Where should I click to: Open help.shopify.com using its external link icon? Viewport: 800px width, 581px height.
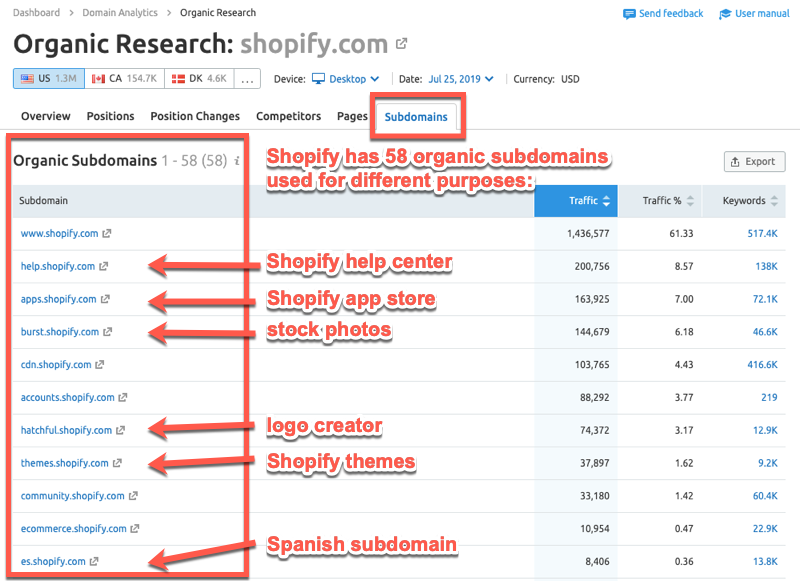coord(103,266)
